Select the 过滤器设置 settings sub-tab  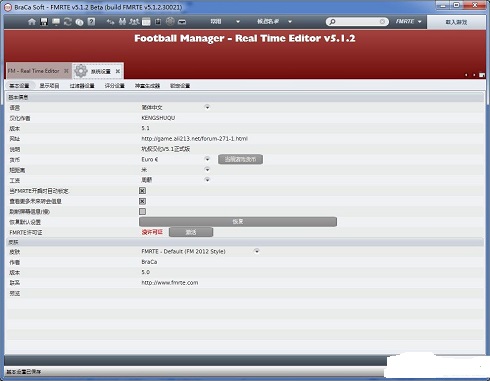coord(82,86)
